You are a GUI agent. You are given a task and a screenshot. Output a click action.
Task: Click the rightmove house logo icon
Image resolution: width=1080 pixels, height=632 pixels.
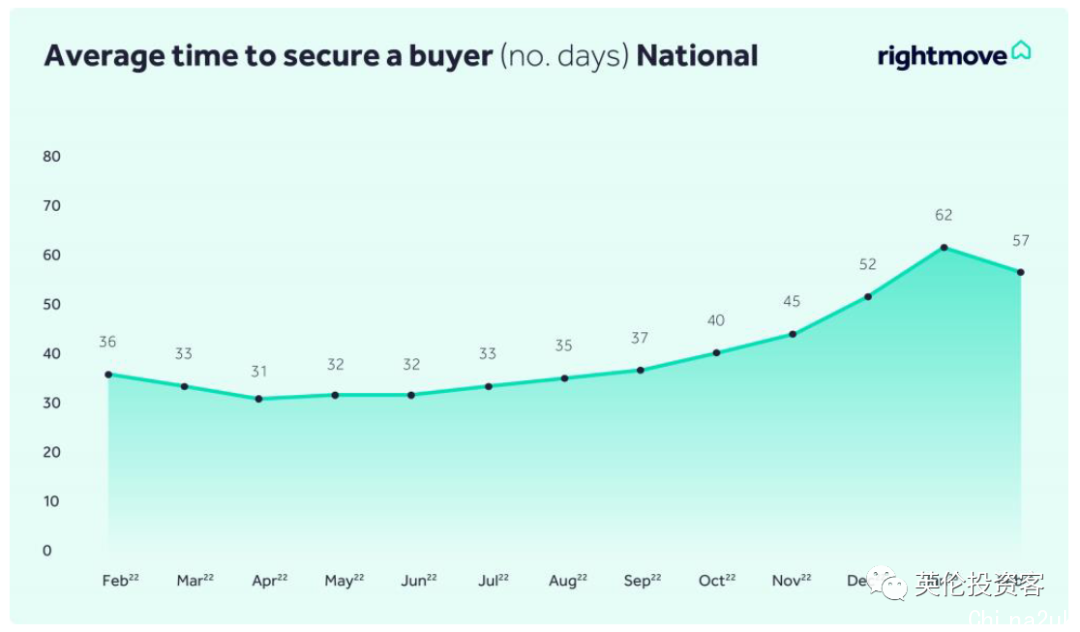(1021, 50)
